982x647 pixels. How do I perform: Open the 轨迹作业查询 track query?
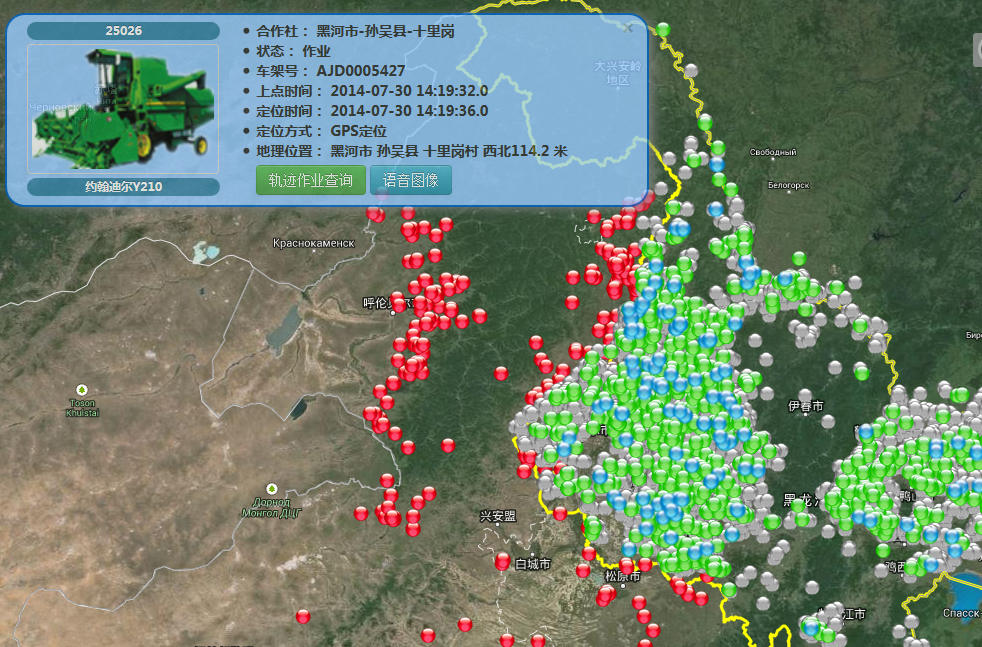pos(311,180)
